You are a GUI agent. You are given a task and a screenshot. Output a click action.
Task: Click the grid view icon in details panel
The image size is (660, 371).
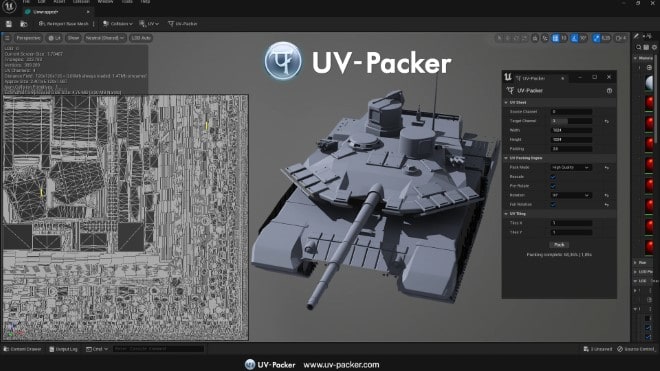[x=647, y=48]
